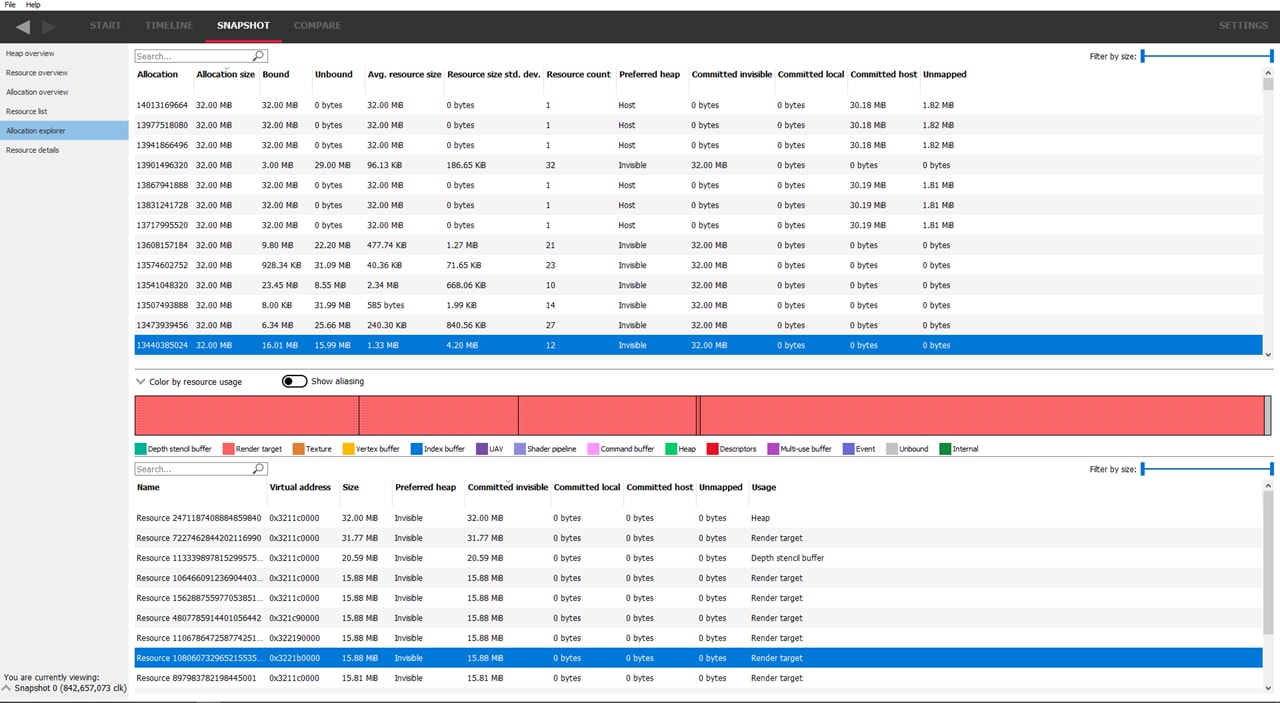Click the magnifier icon in allocation search
The height and width of the screenshot is (703, 1280).
259,57
